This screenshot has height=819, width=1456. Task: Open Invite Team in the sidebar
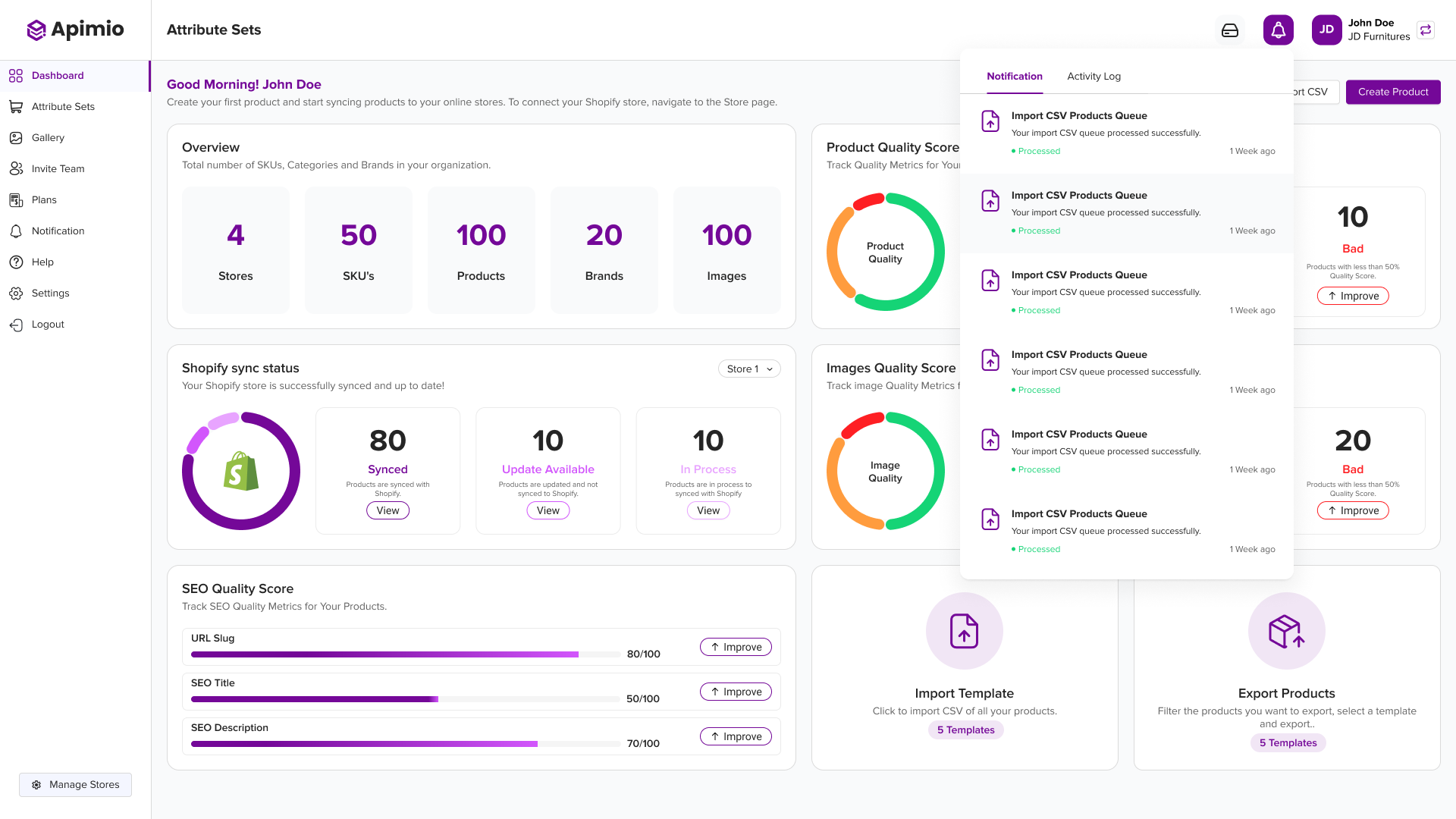[x=75, y=169]
